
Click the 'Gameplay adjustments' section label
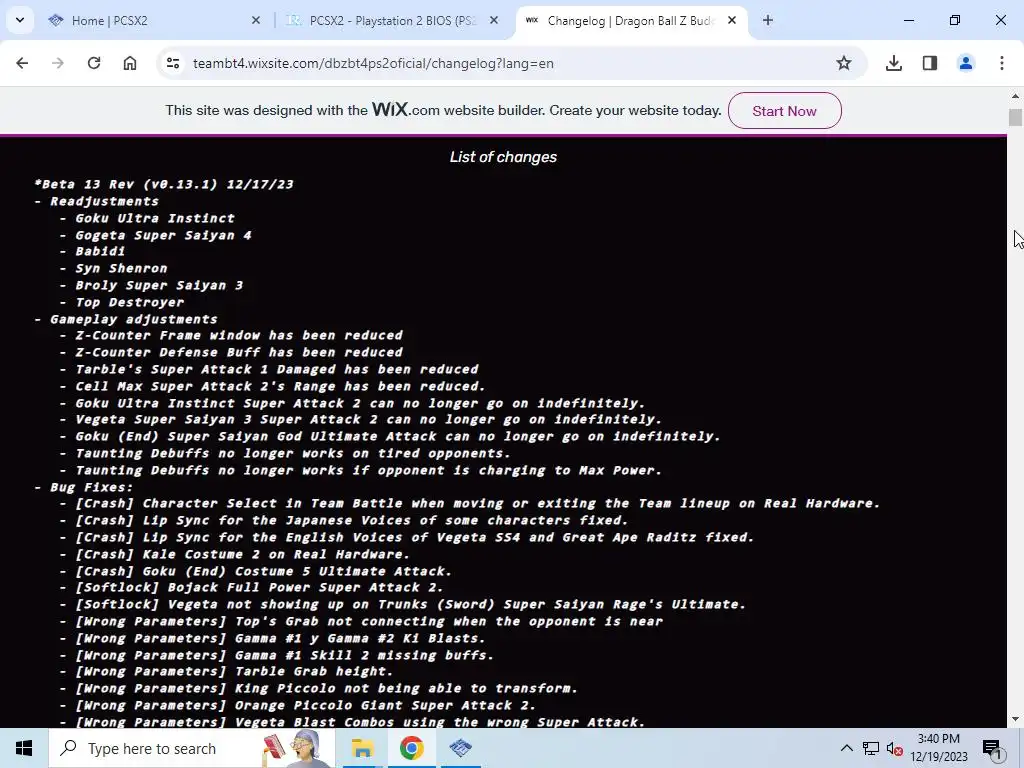click(x=133, y=319)
